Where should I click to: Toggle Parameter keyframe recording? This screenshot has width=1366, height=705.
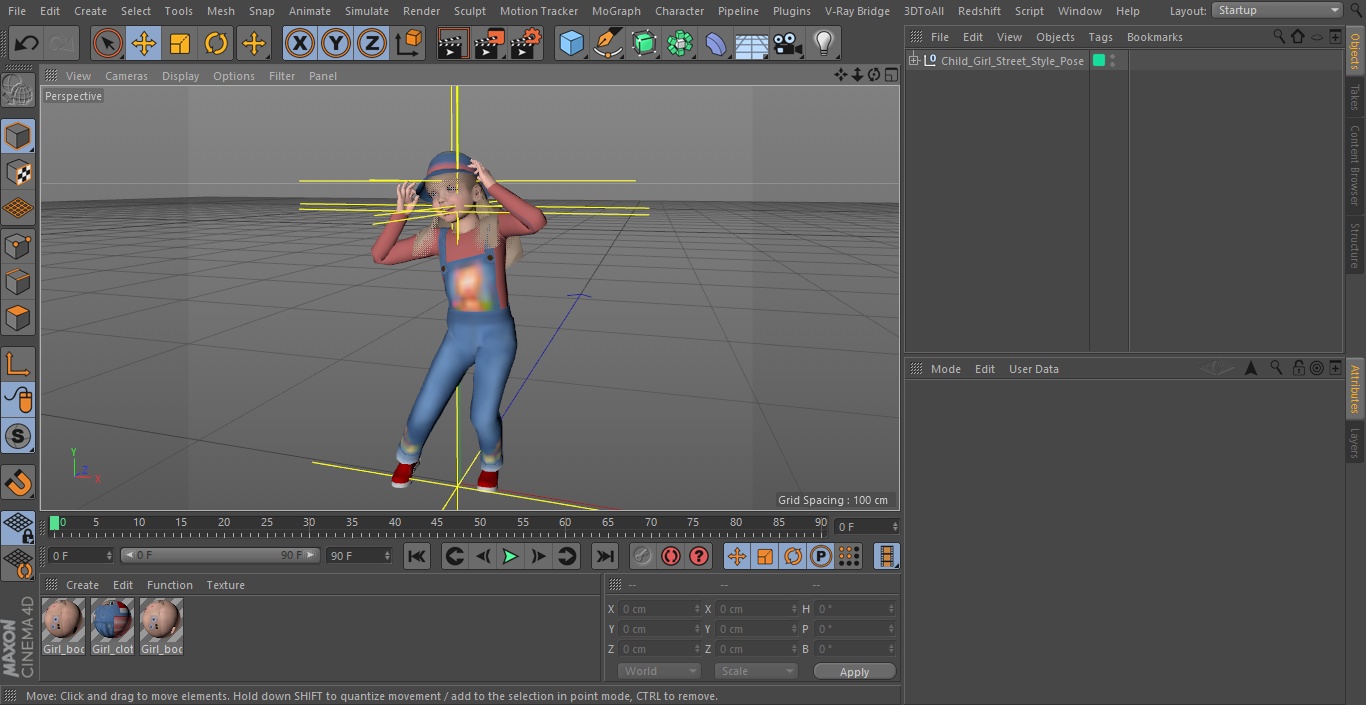821,556
